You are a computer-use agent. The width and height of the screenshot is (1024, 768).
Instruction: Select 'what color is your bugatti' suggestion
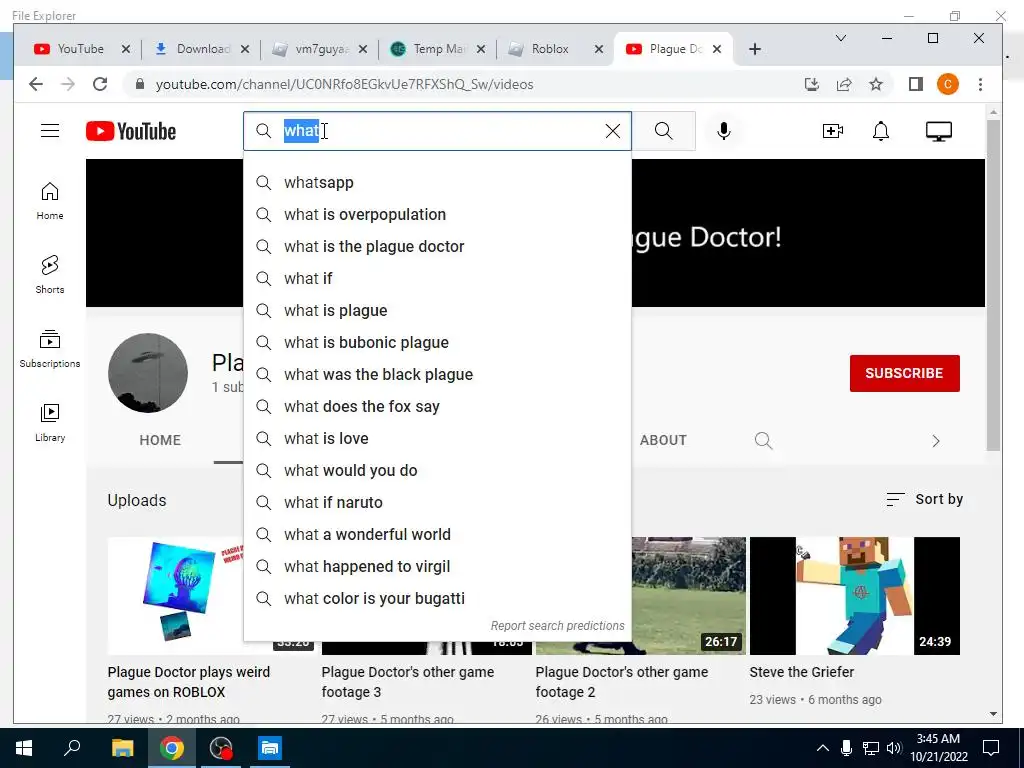pos(437,598)
